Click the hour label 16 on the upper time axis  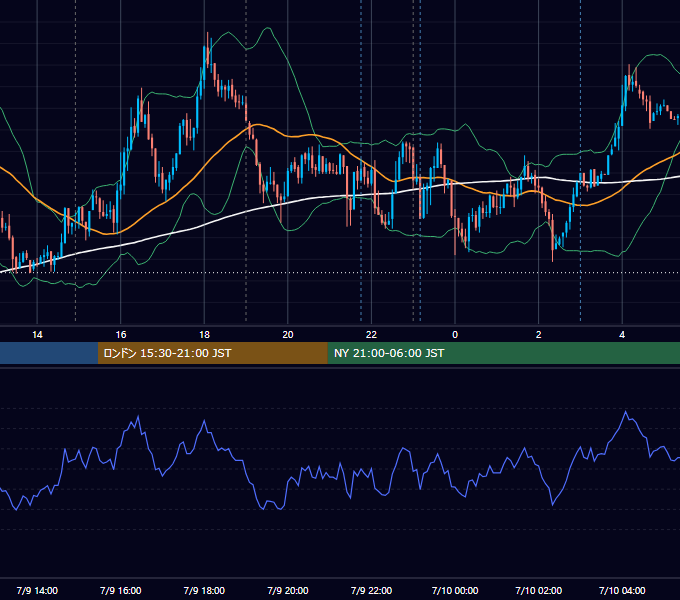121,335
